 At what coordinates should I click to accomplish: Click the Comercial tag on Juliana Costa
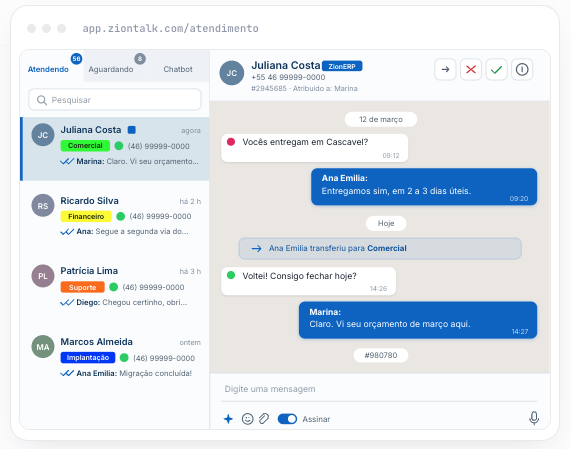[x=85, y=146]
